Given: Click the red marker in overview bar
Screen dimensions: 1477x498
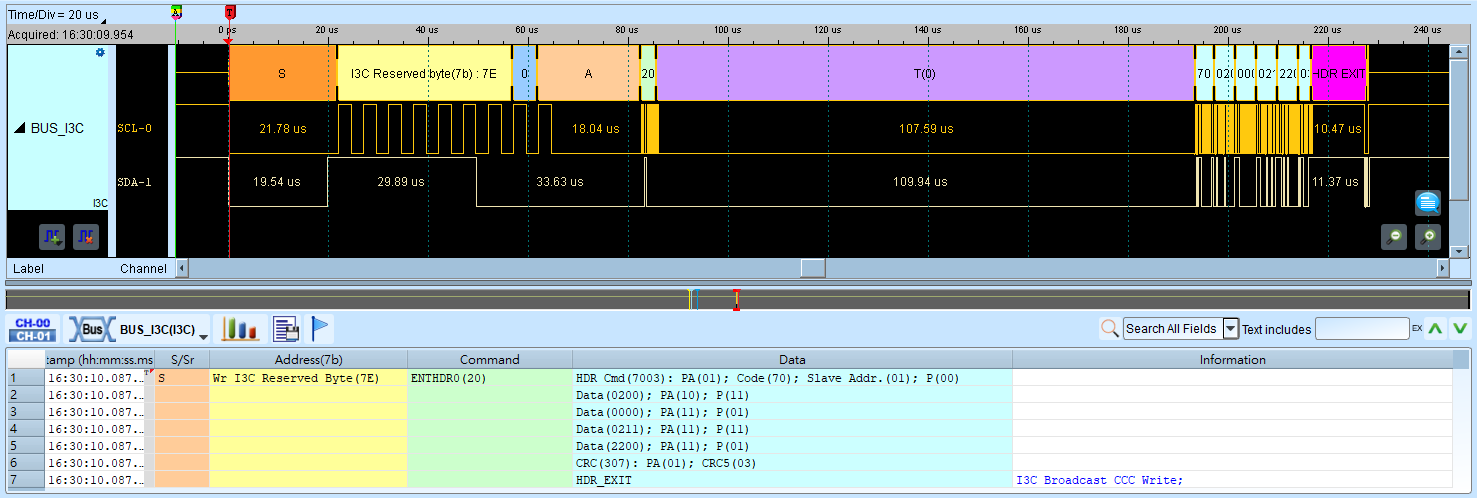Looking at the screenshot, I should (x=736, y=299).
